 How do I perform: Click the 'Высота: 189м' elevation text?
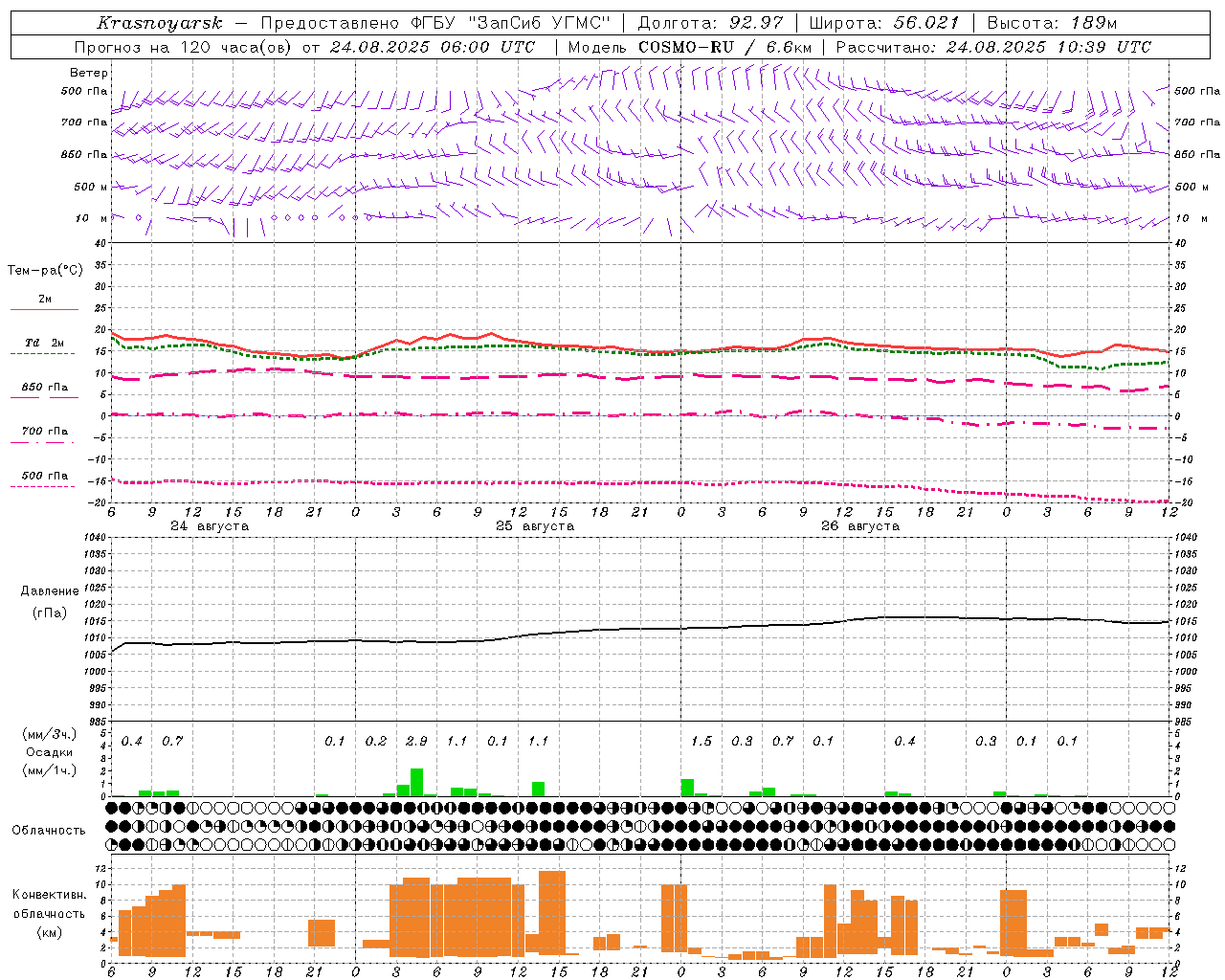tap(1052, 23)
